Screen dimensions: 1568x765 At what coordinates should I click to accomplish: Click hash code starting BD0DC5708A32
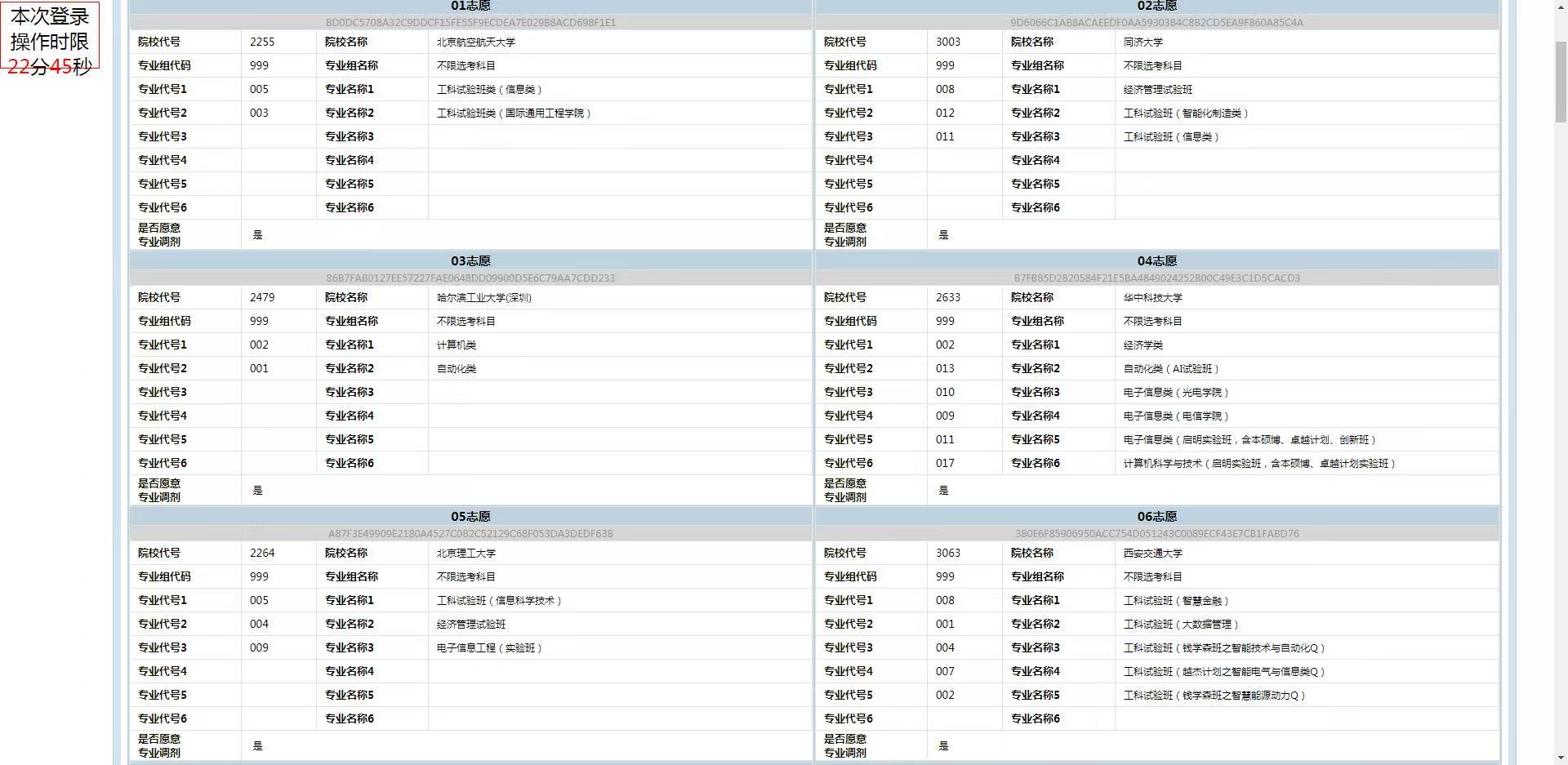pos(470,23)
